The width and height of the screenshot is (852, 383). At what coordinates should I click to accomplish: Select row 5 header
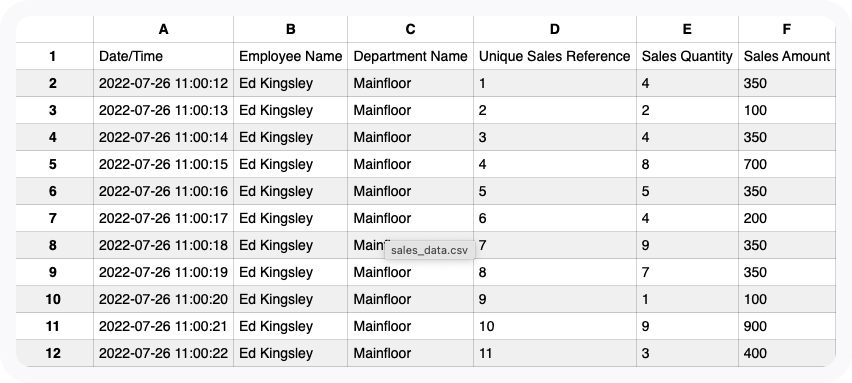click(x=54, y=164)
